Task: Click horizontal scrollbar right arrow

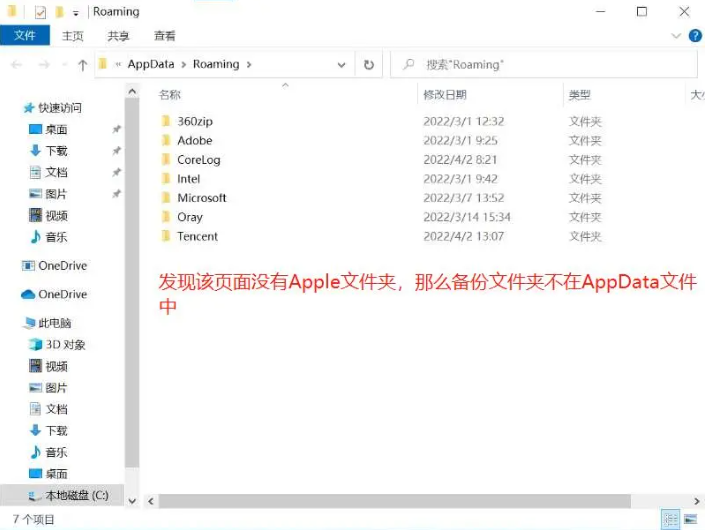Action: coord(697,501)
